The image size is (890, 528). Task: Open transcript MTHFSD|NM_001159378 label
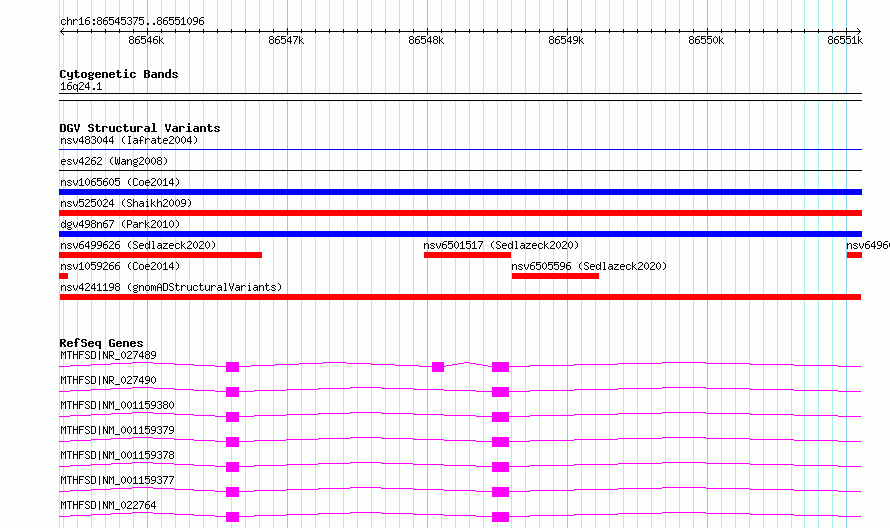117,455
